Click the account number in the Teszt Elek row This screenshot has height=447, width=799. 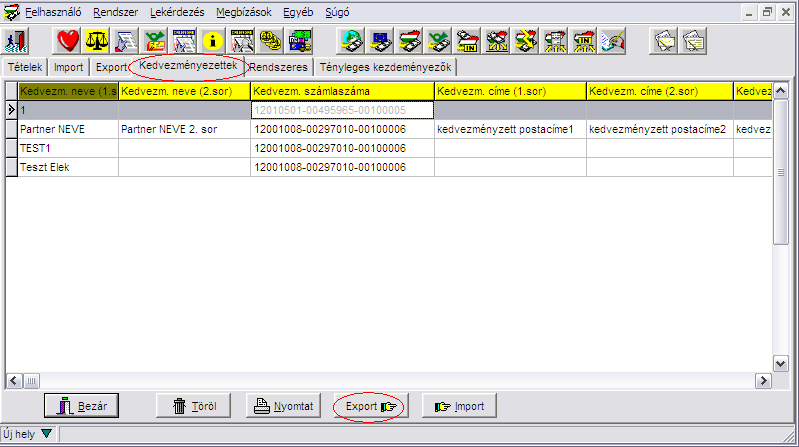click(342, 167)
